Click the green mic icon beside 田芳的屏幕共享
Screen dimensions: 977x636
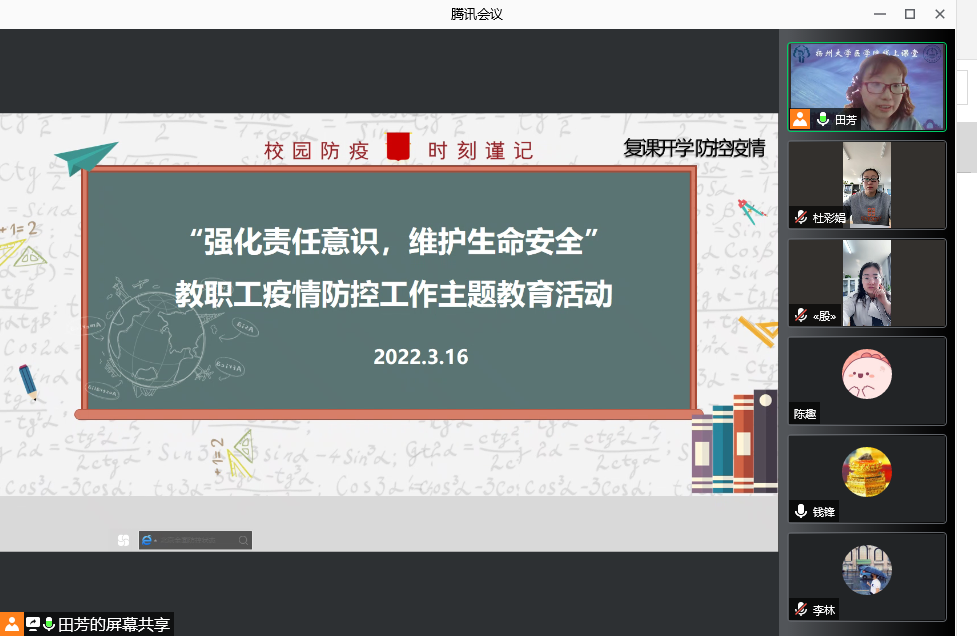(x=49, y=625)
